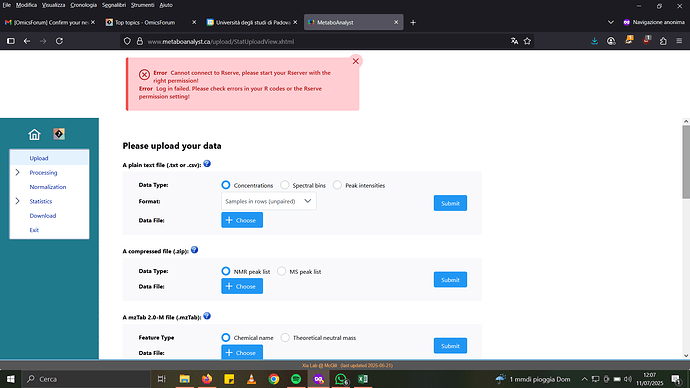690x388 pixels.
Task: Select the Spectral bins data type
Action: coord(285,185)
